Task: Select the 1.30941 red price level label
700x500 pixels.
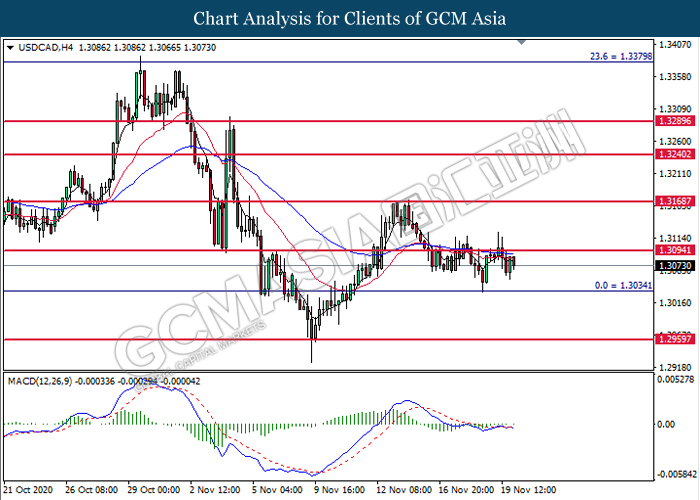Action: pyautogui.click(x=674, y=250)
